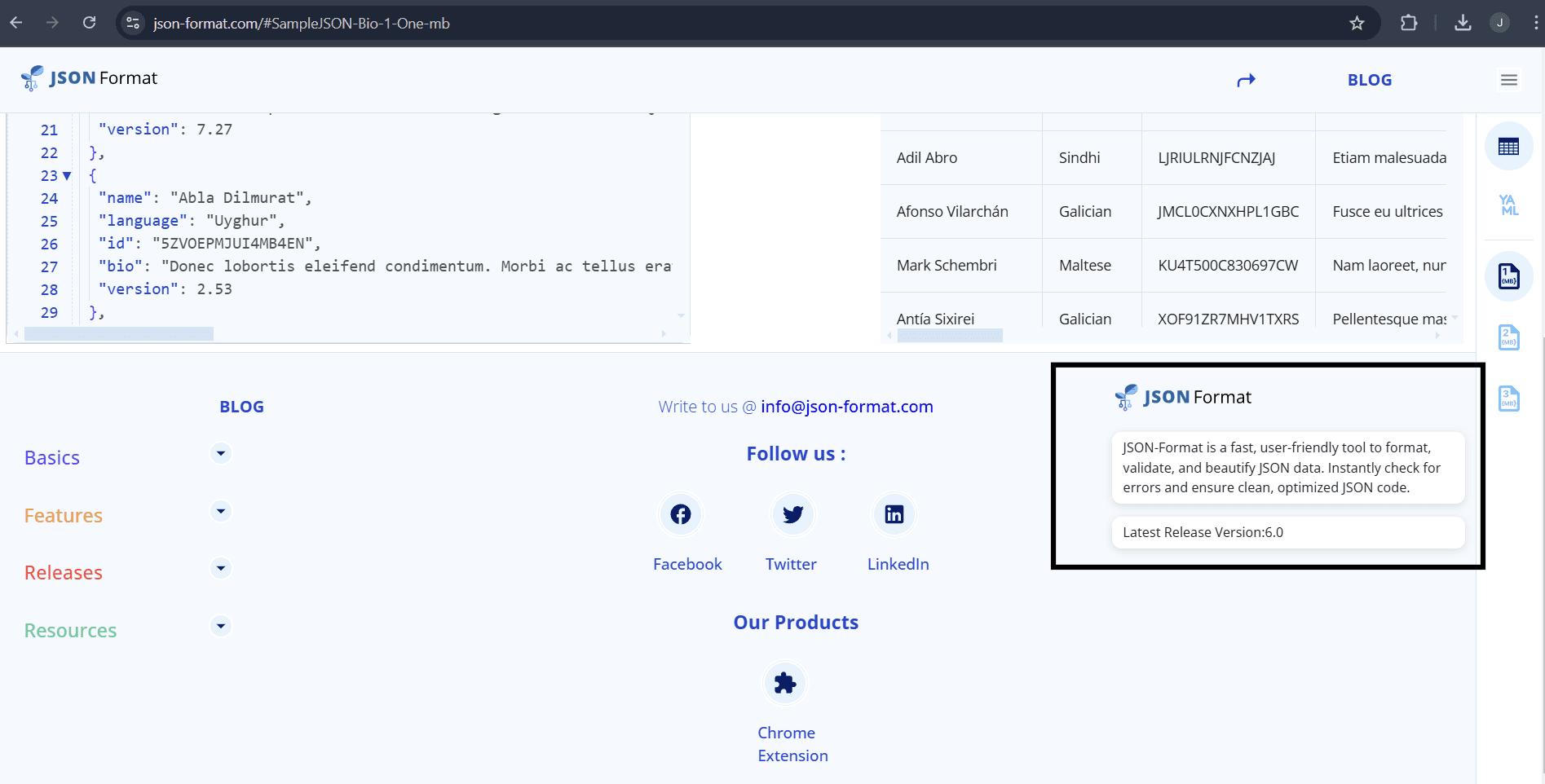Open LinkedIn via its link
1545x784 pixels.
(x=894, y=514)
